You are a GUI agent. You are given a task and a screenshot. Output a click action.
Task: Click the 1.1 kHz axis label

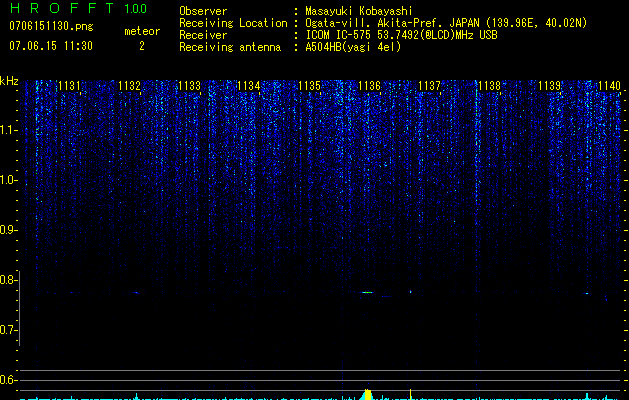pos(8,130)
